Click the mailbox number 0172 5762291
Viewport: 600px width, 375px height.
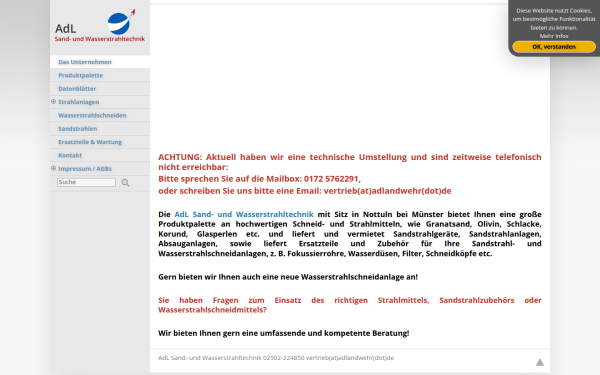(331, 179)
